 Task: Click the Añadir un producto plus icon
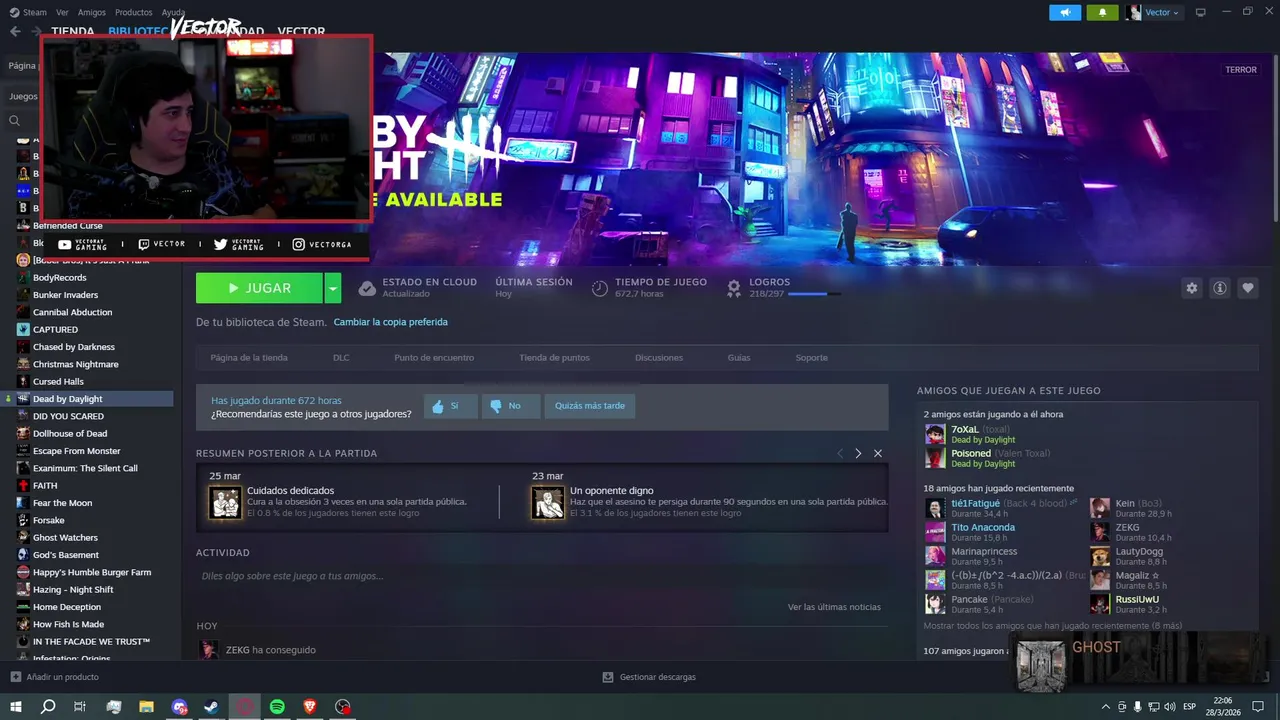pos(15,677)
